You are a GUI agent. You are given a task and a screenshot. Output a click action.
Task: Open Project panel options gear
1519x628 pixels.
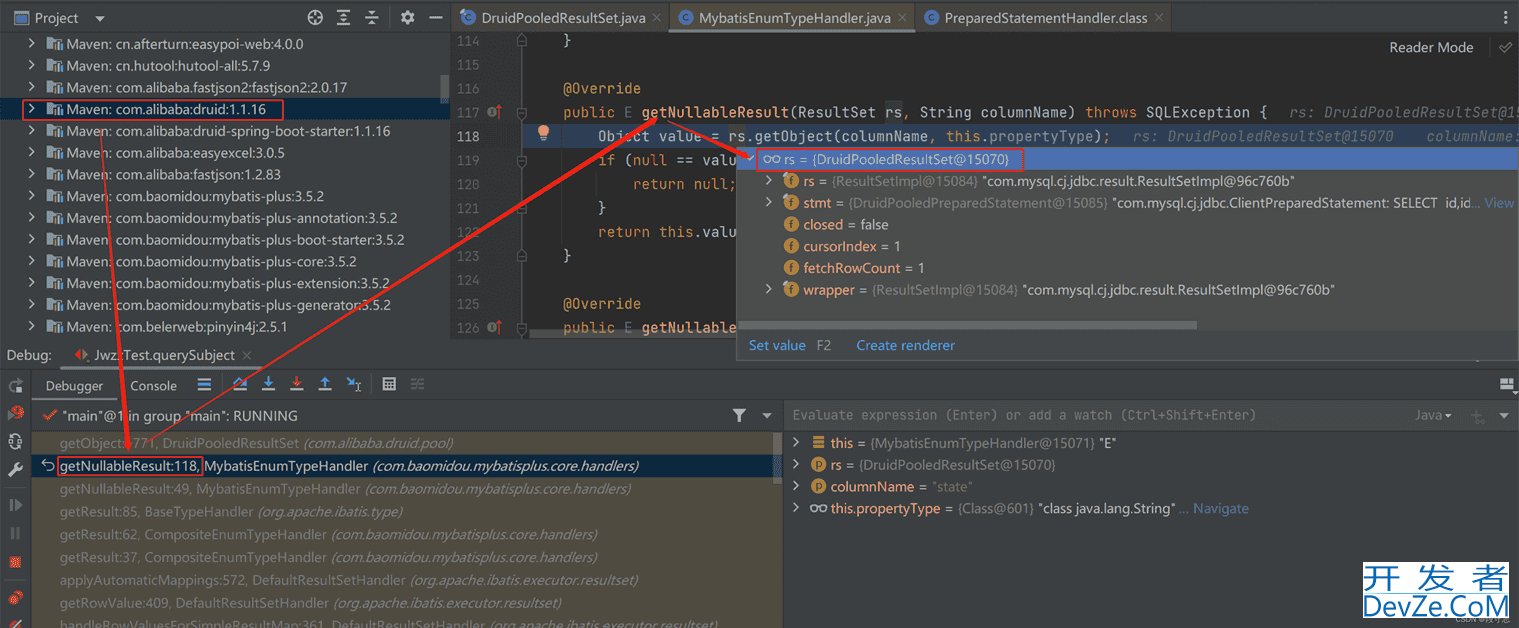pyautogui.click(x=407, y=18)
